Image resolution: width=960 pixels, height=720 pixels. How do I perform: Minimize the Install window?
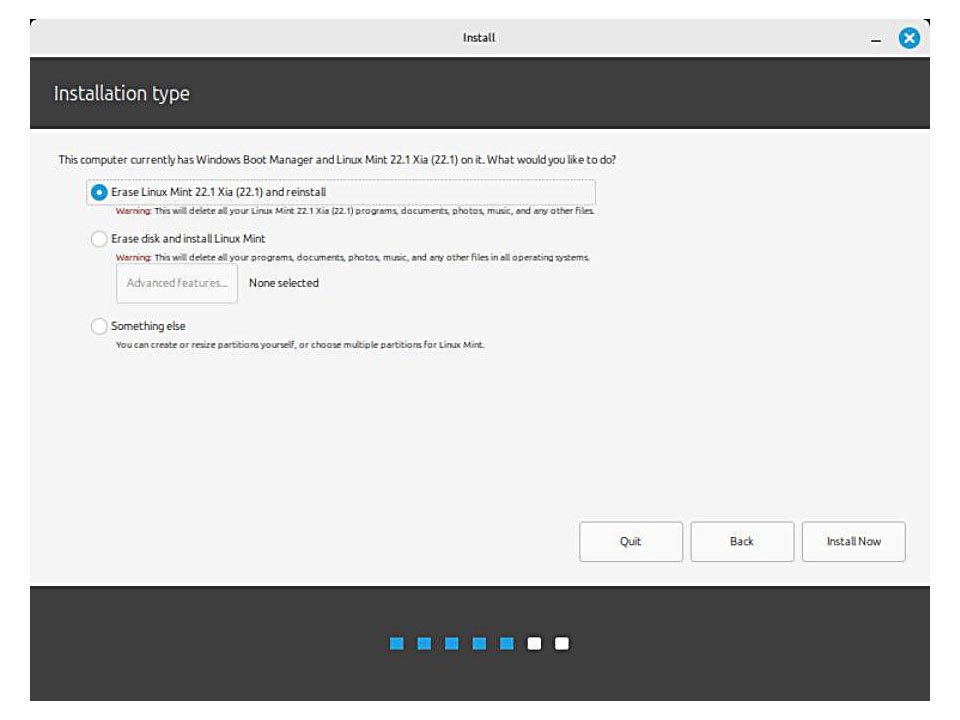click(x=876, y=39)
